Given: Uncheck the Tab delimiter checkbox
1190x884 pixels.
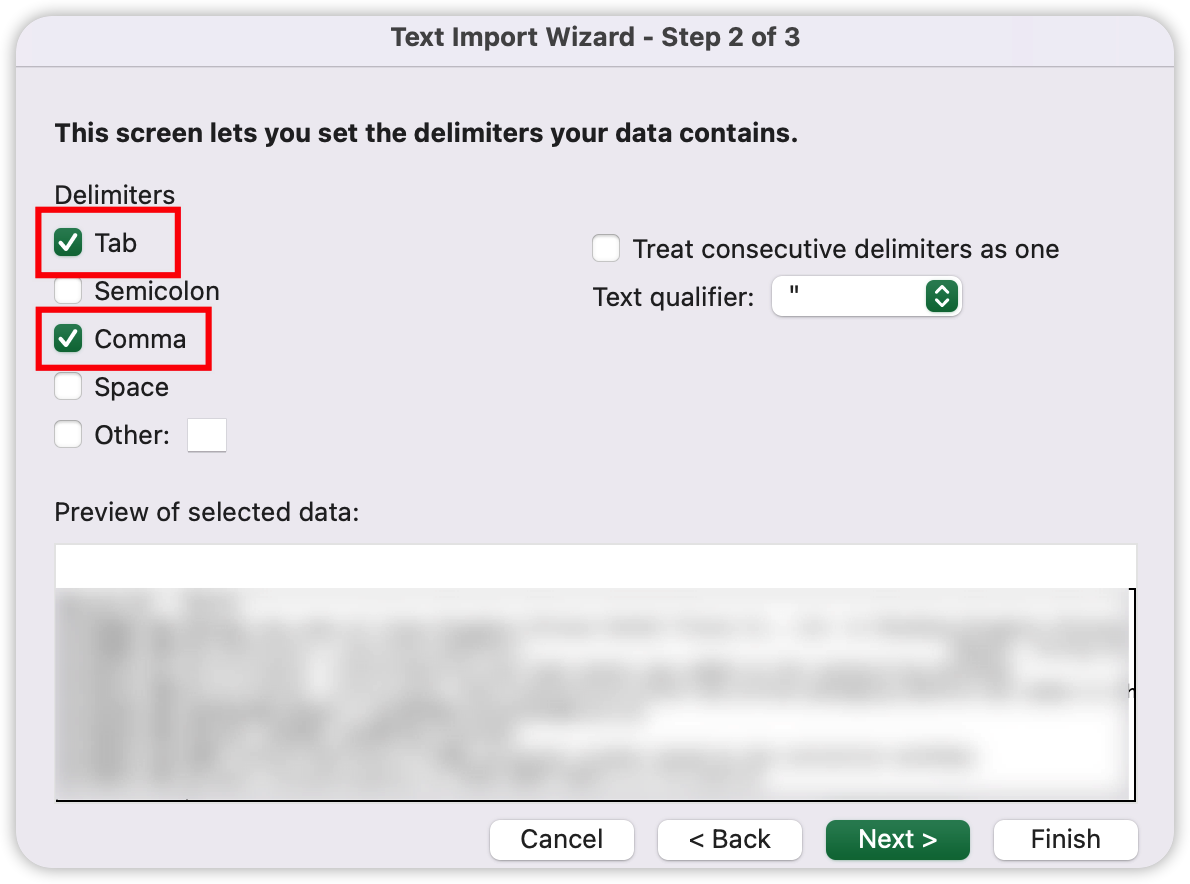Looking at the screenshot, I should point(68,243).
